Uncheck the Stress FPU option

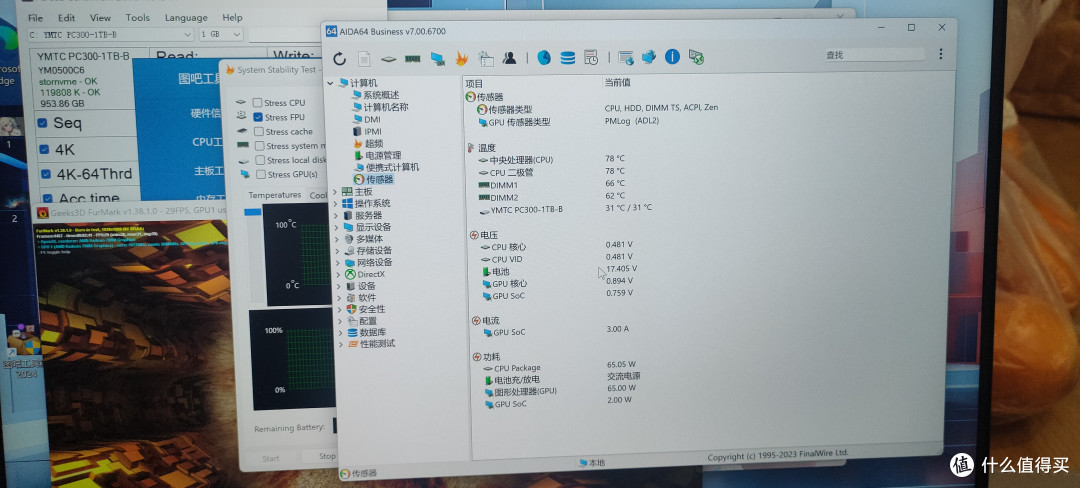coord(258,117)
